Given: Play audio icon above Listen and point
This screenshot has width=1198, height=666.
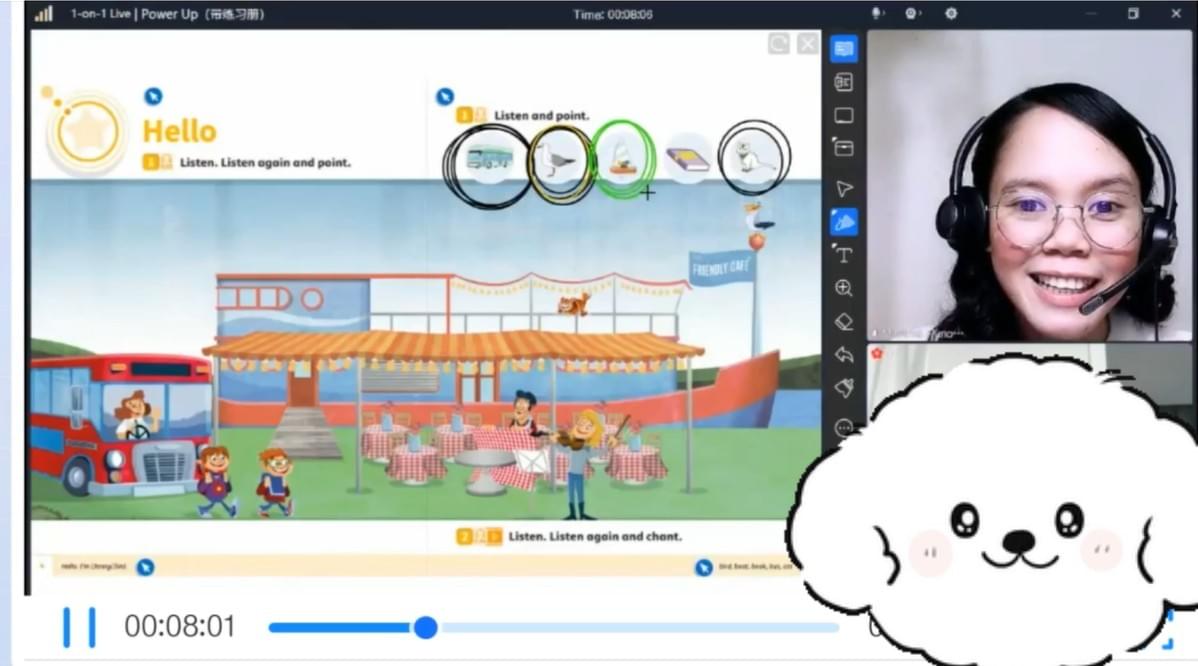Looking at the screenshot, I should point(445,97).
